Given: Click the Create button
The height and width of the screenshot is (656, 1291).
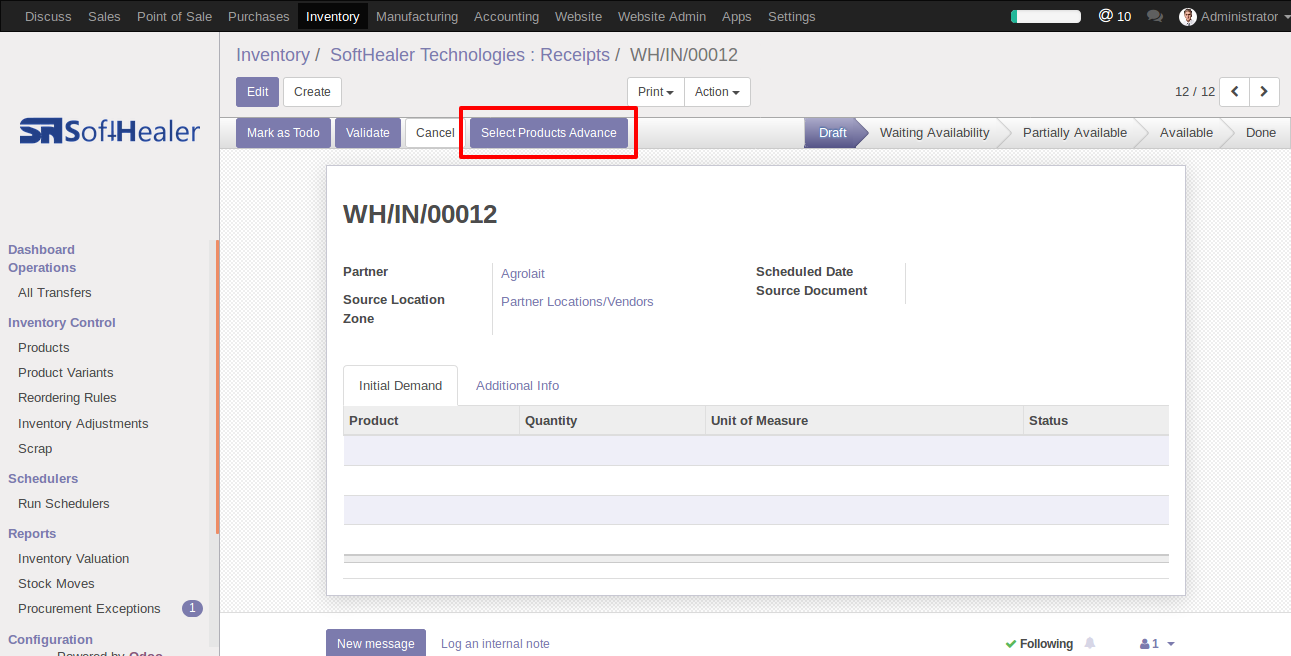Looking at the screenshot, I should coord(312,92).
